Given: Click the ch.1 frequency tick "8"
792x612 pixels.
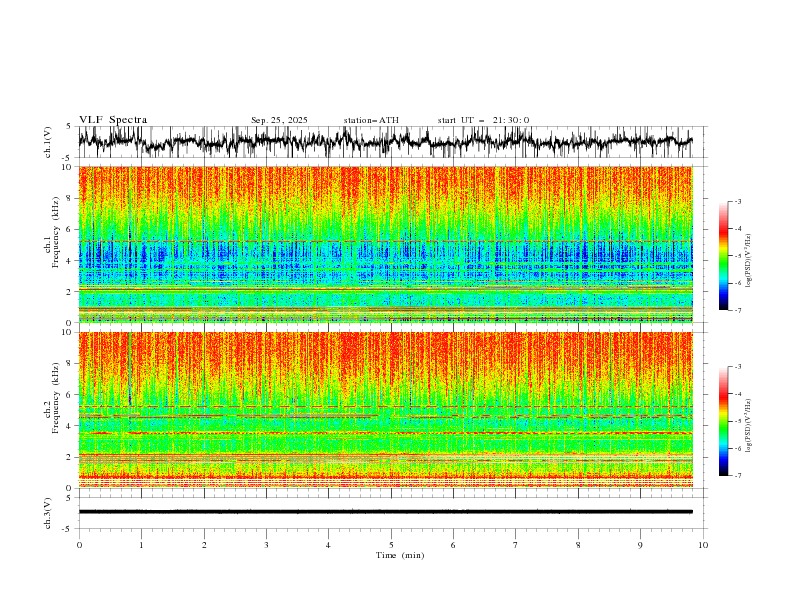Looking at the screenshot, I should point(70,198).
